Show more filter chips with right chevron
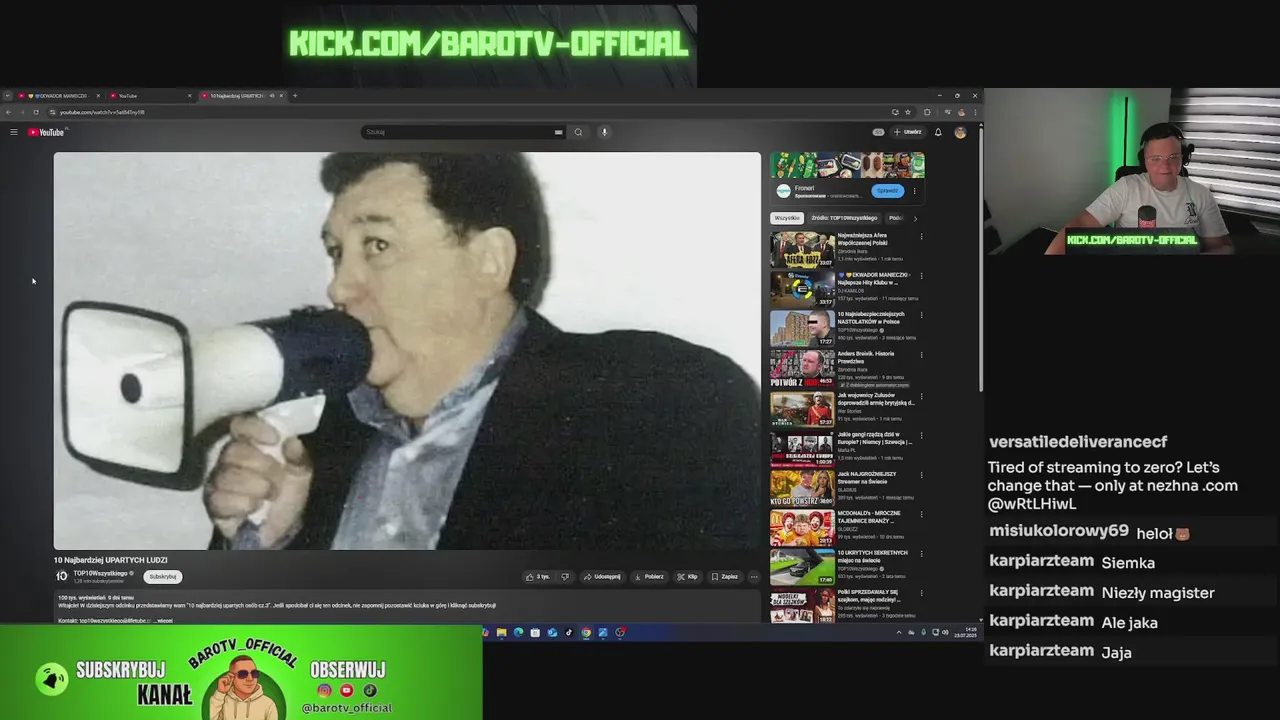 coord(915,218)
